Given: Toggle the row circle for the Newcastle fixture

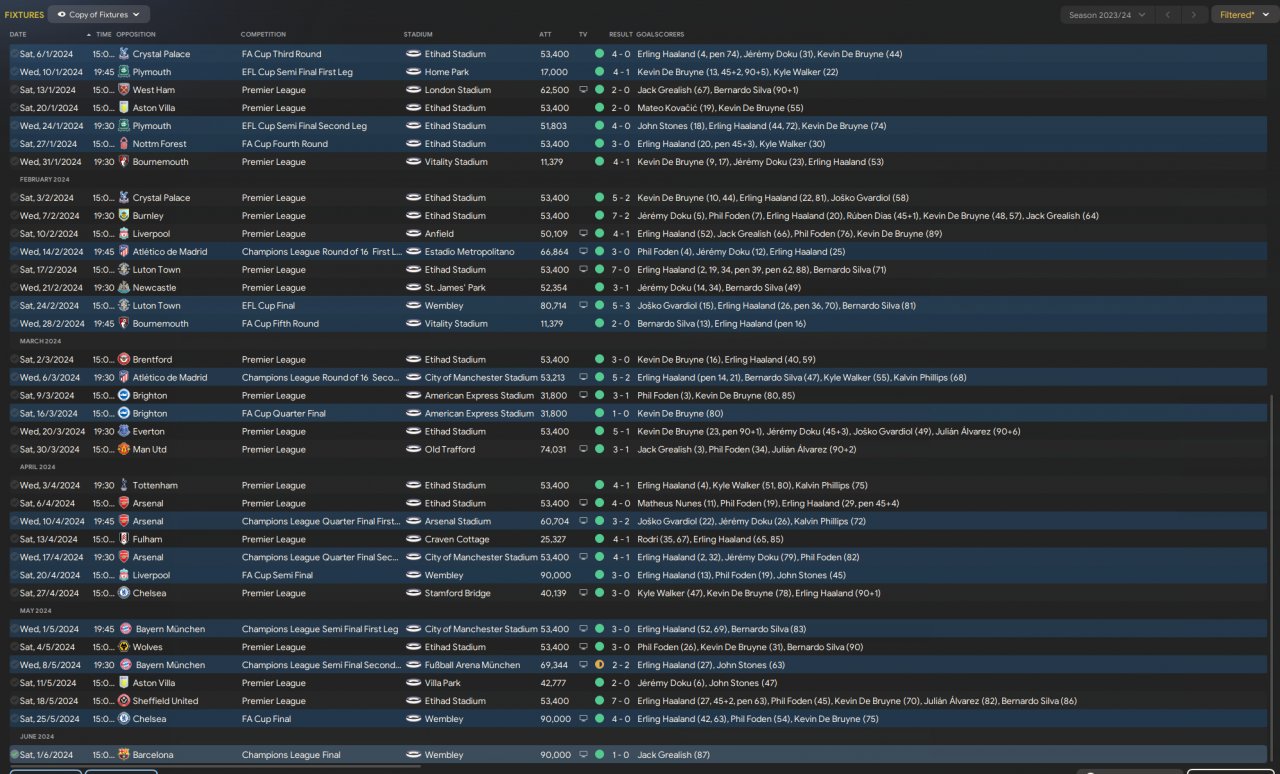Looking at the screenshot, I should 14,288.
